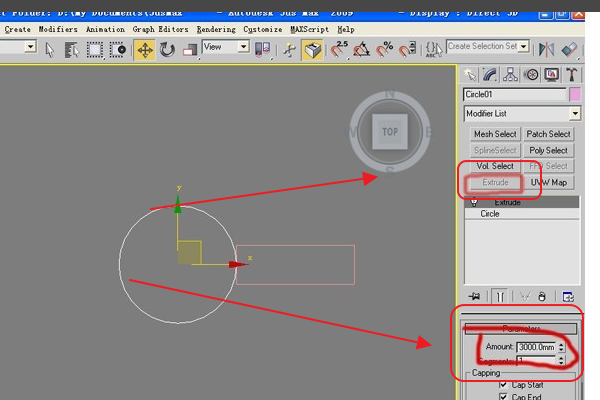Click the Mirror tool icon
This screenshot has height=400, width=600.
pos(546,50)
